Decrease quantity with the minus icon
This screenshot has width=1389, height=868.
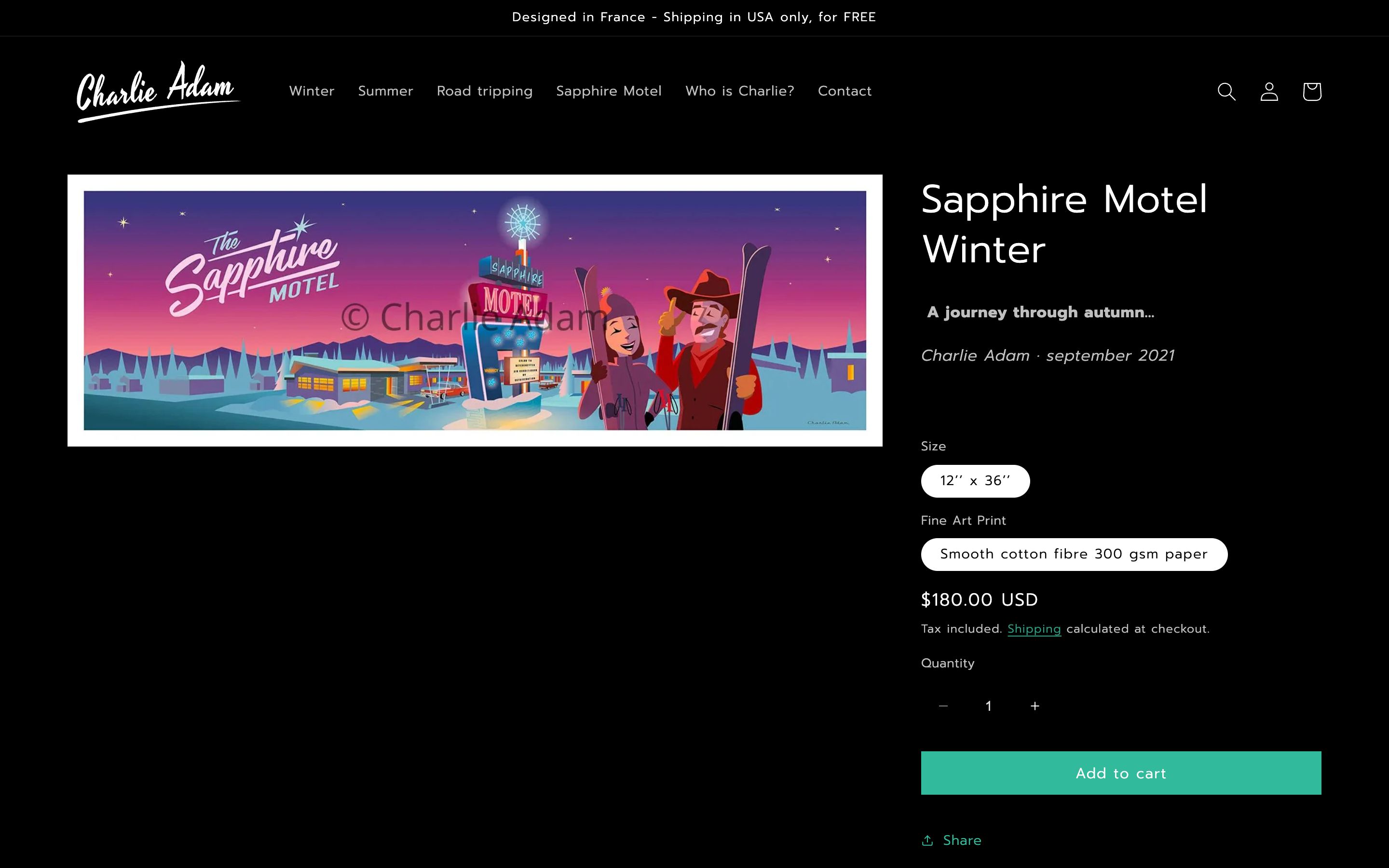point(943,705)
